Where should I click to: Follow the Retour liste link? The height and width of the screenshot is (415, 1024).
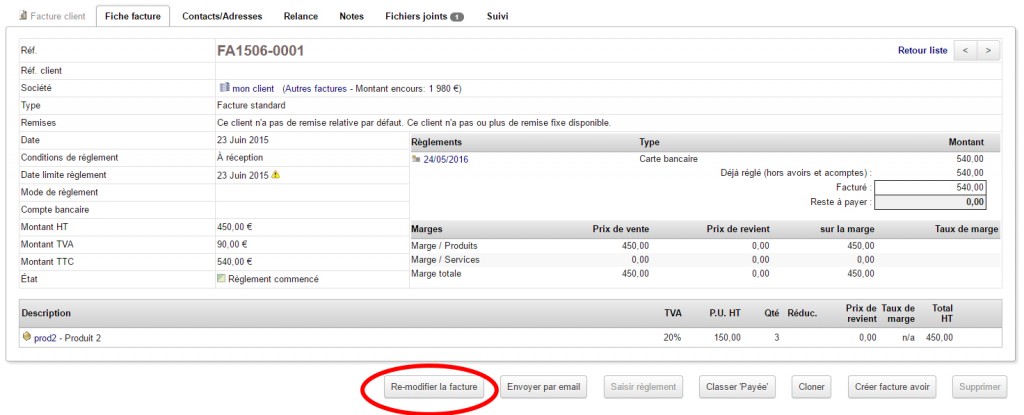click(x=922, y=50)
